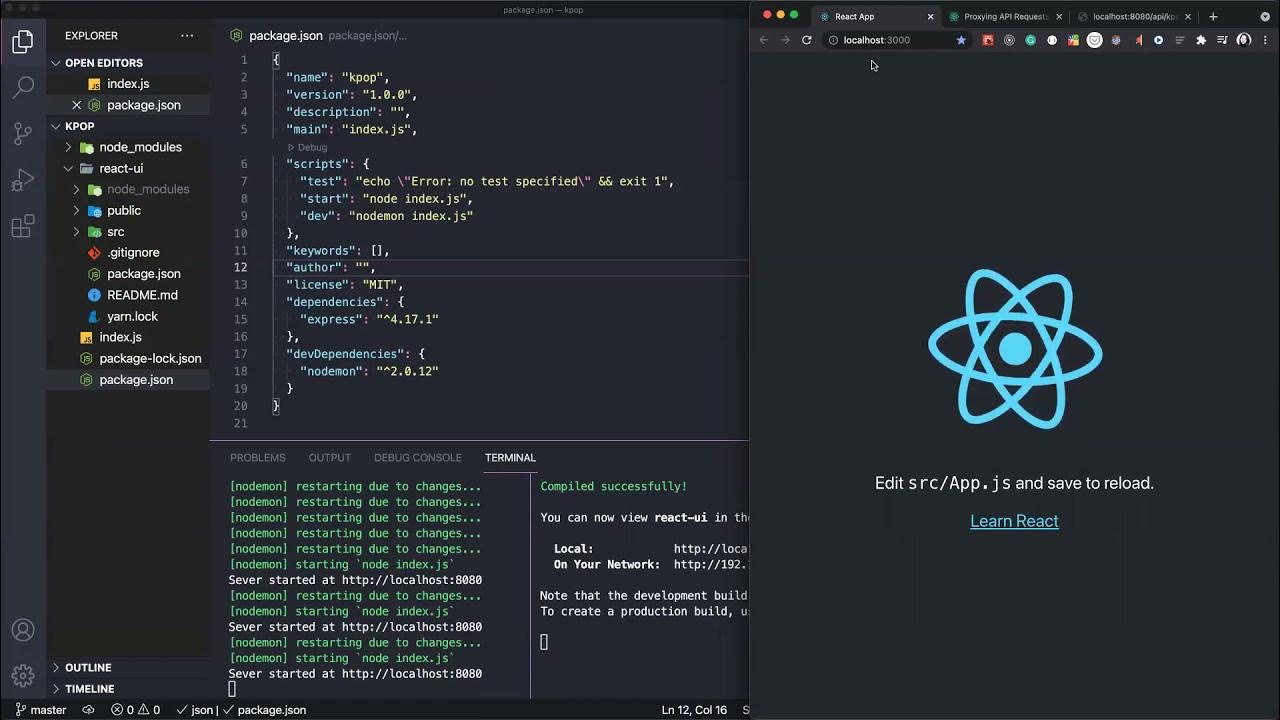
Task: Reload the localhost:3000 page
Action: 807,40
